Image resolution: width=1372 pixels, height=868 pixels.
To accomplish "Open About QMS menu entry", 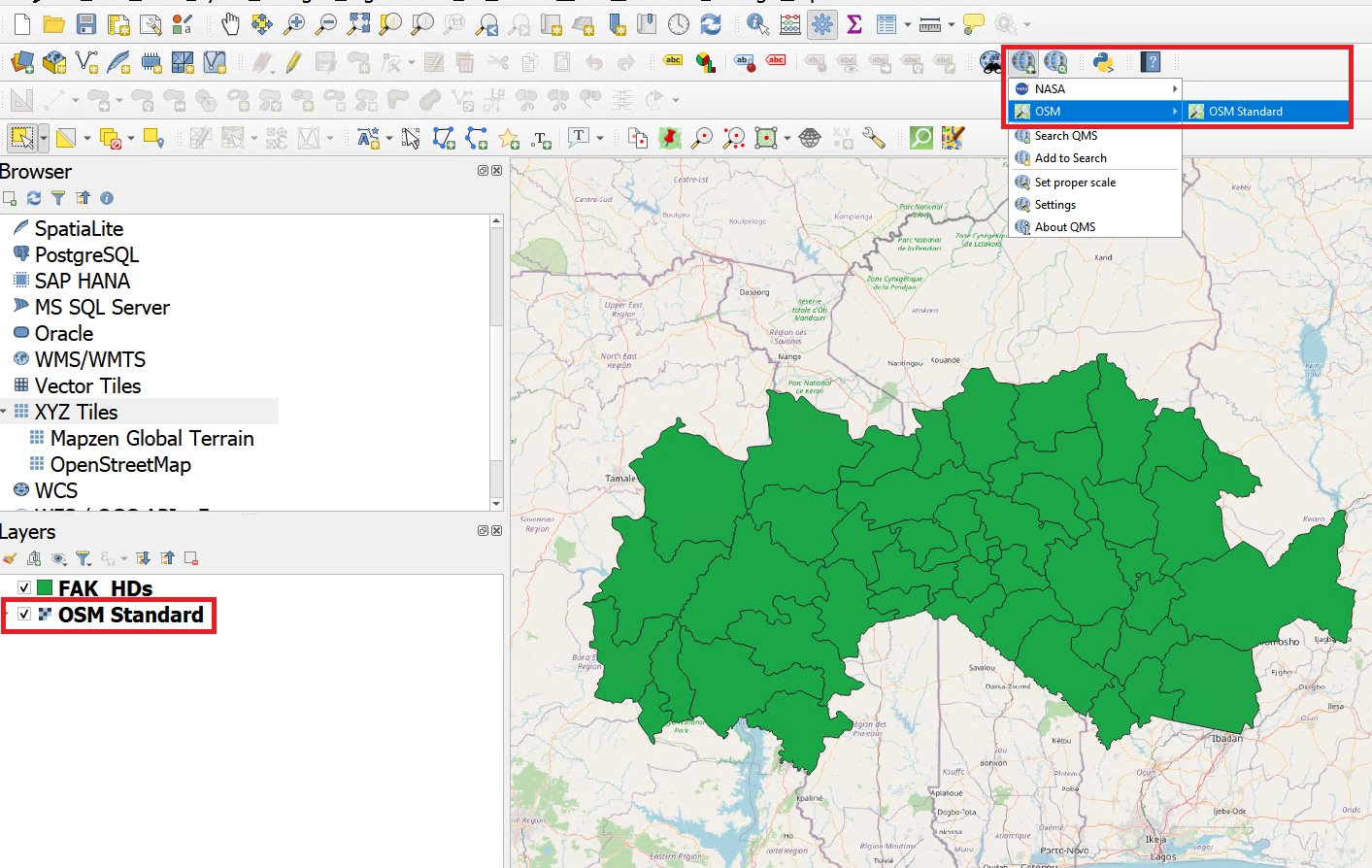I will [1095, 227].
